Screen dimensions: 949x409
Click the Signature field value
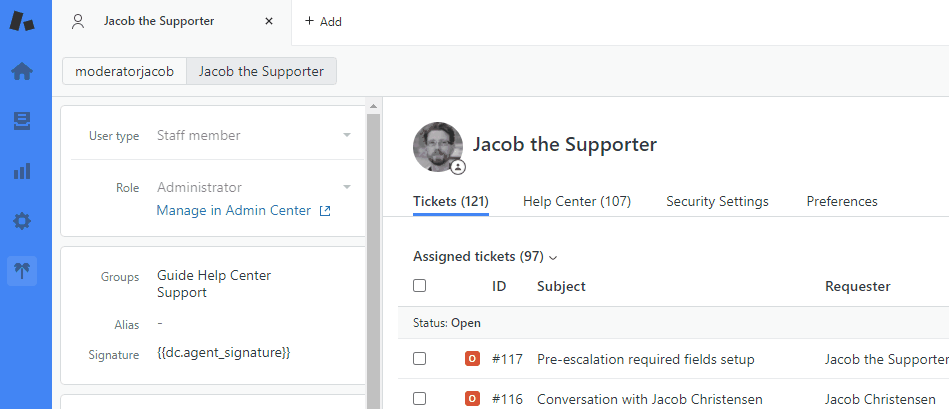[x=223, y=353]
